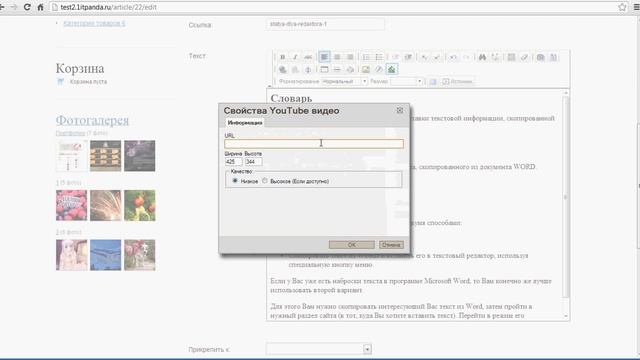Open Категория товаров 6 link
Viewport: 640px width, 360px height.
coord(94,23)
